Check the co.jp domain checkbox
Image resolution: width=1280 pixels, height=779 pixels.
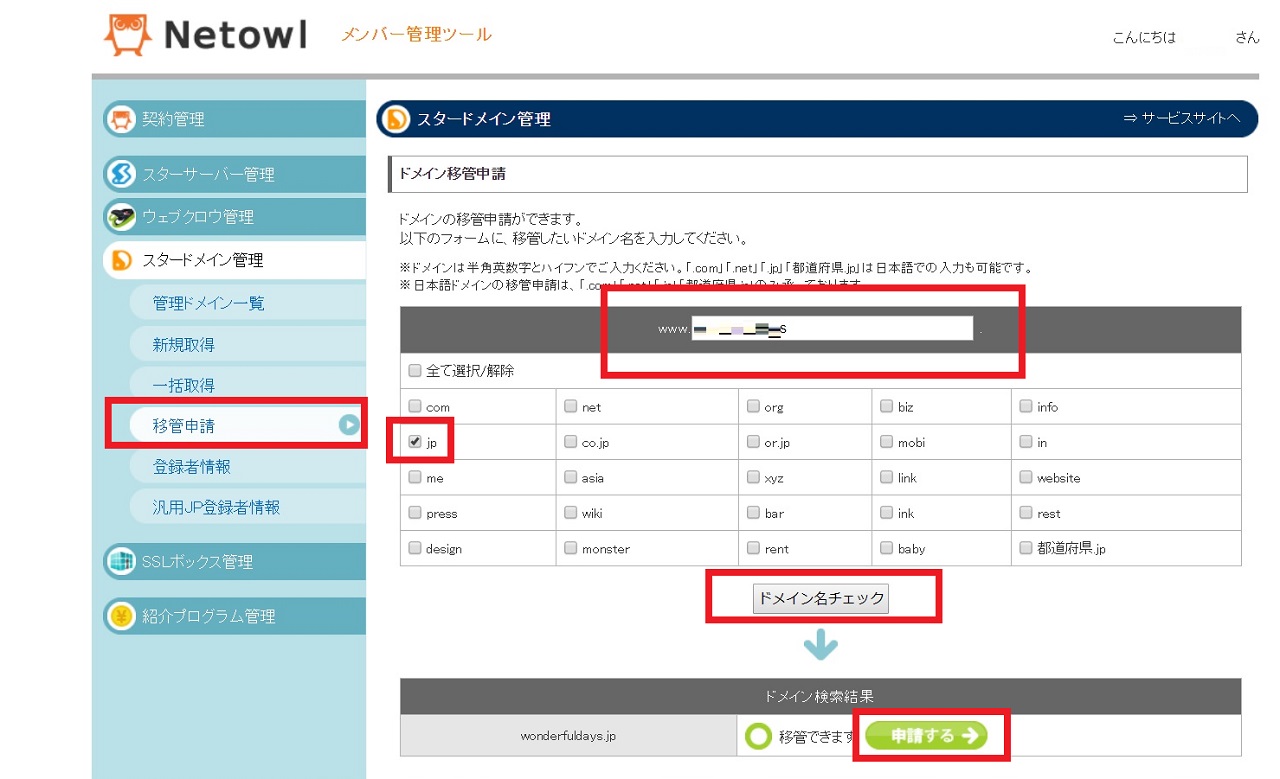pyautogui.click(x=571, y=442)
